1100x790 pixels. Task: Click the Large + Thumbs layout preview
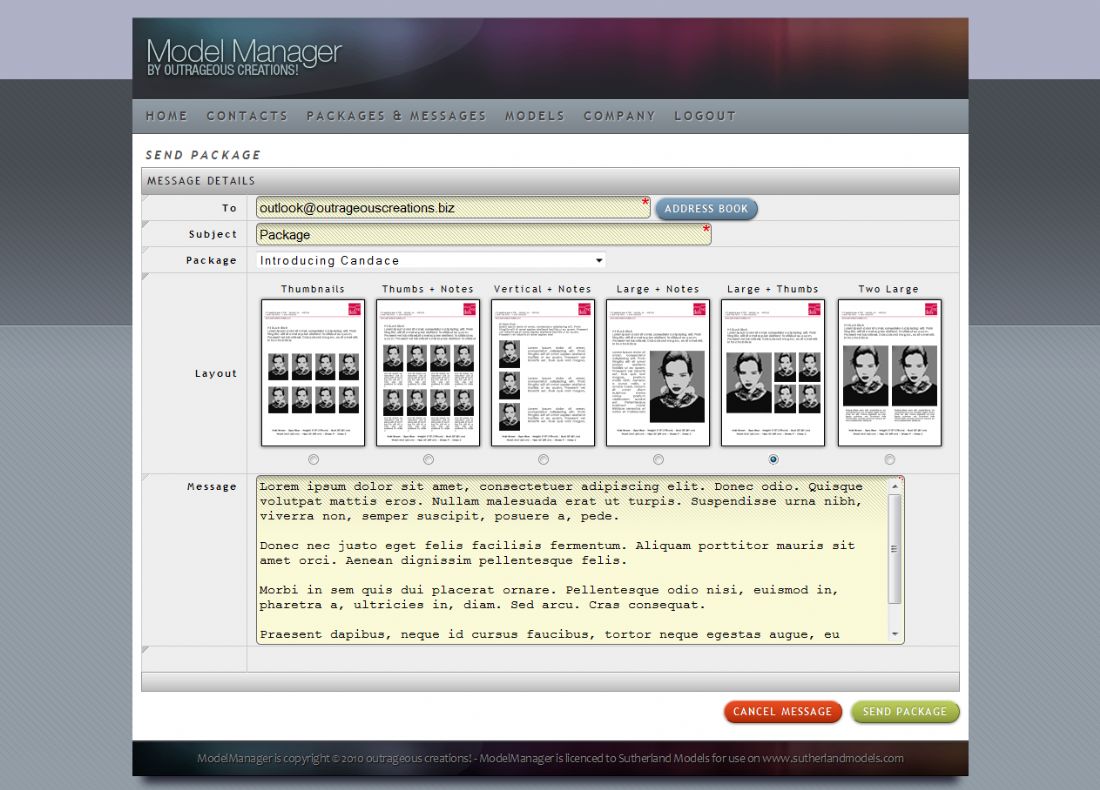point(773,372)
